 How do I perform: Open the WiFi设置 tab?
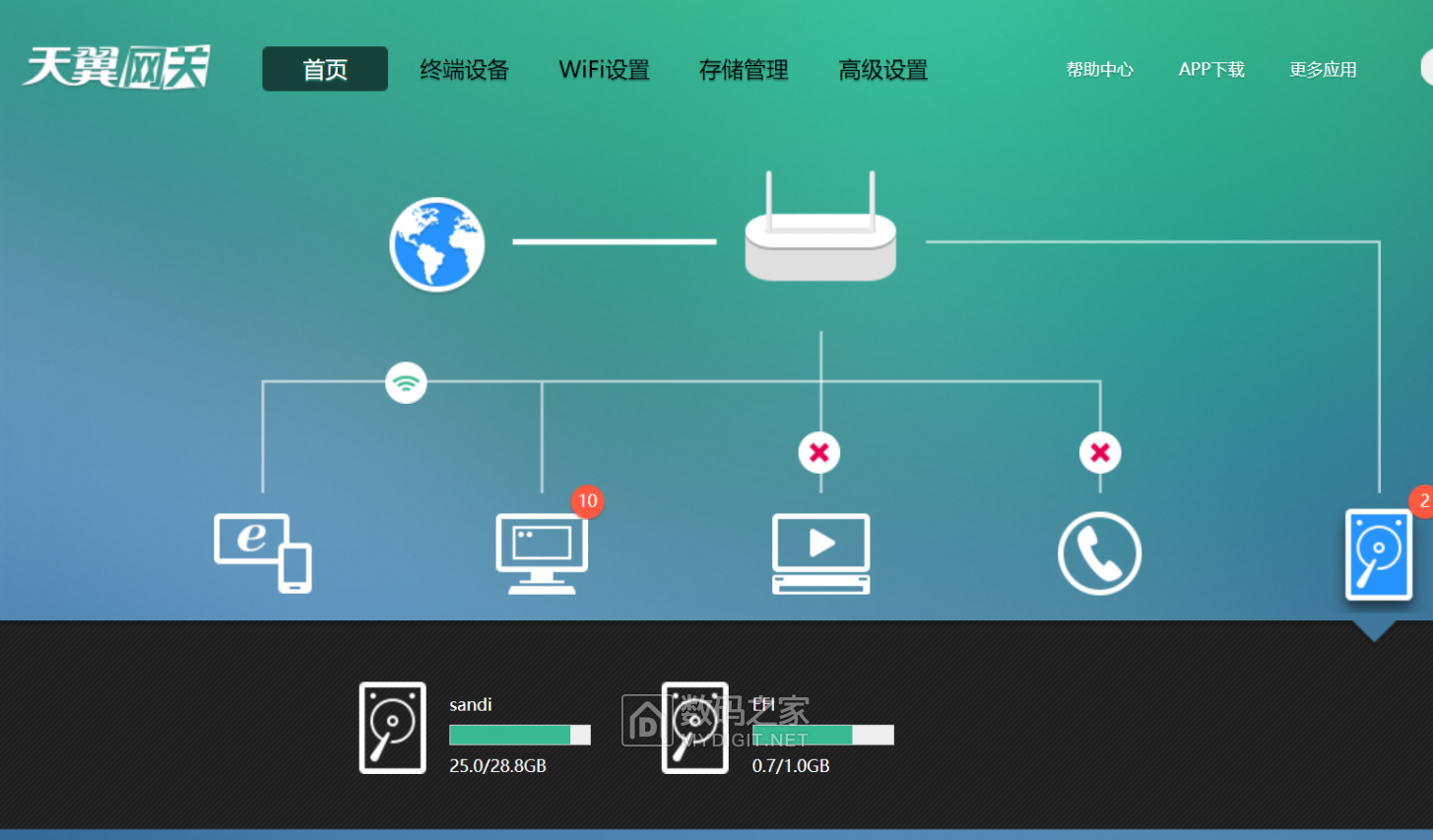[x=604, y=69]
